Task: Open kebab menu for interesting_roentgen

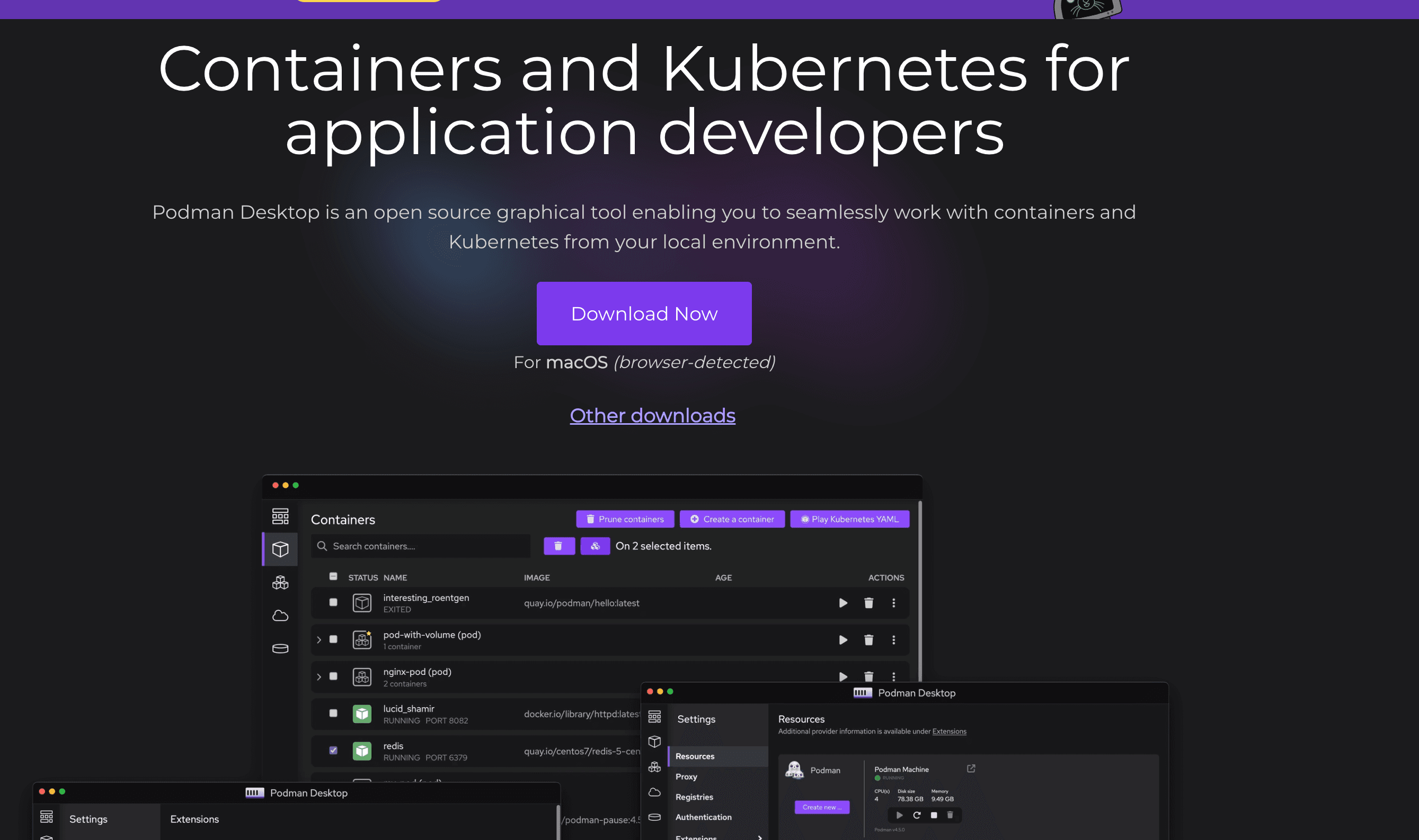Action: pyautogui.click(x=893, y=603)
